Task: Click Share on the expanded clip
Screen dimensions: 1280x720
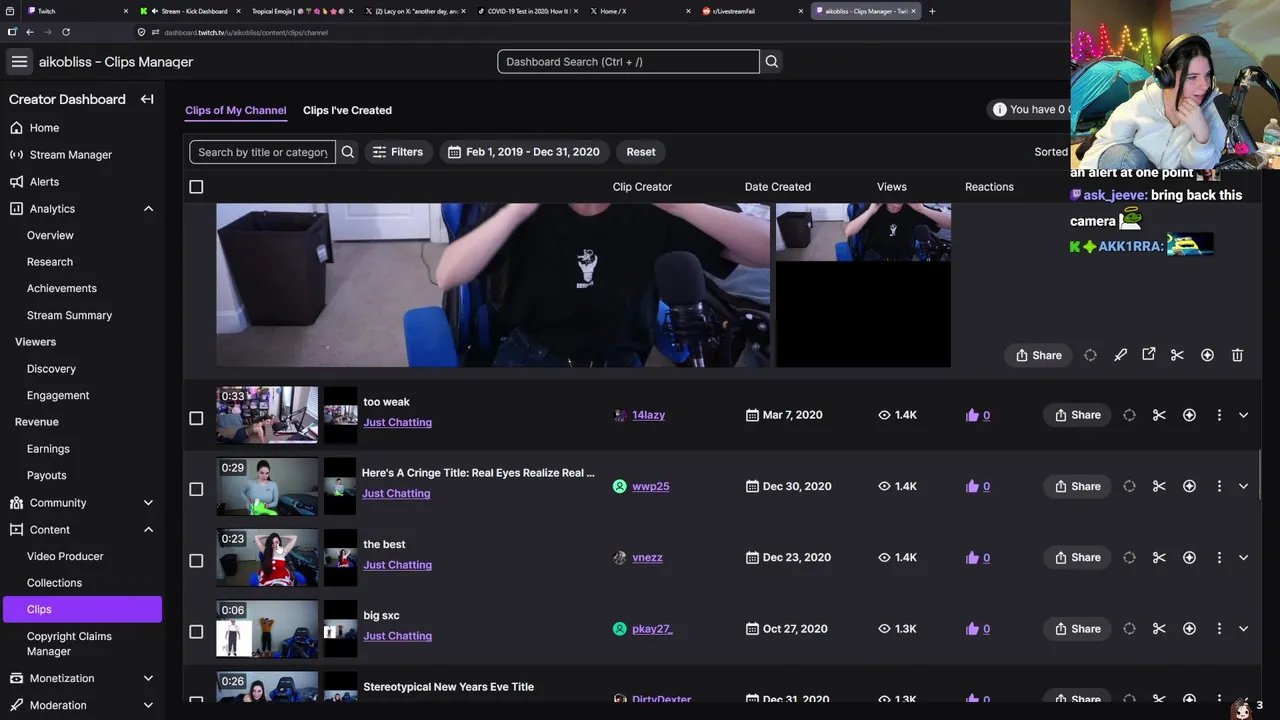Action: pos(1038,355)
